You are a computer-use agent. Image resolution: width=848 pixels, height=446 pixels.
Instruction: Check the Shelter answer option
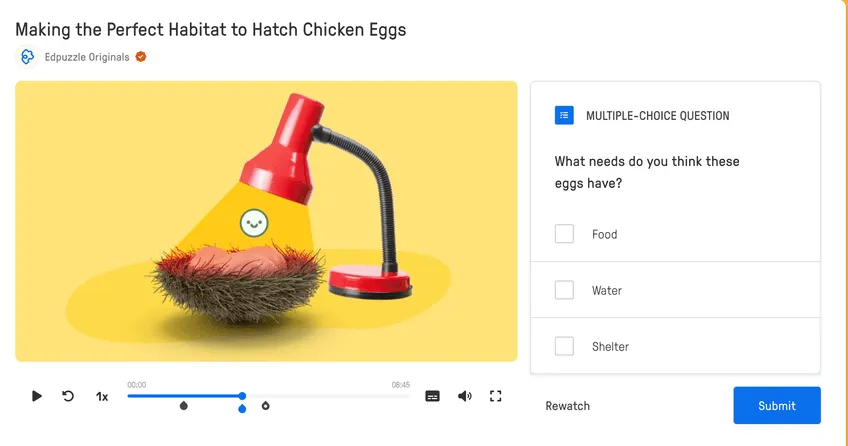click(564, 346)
